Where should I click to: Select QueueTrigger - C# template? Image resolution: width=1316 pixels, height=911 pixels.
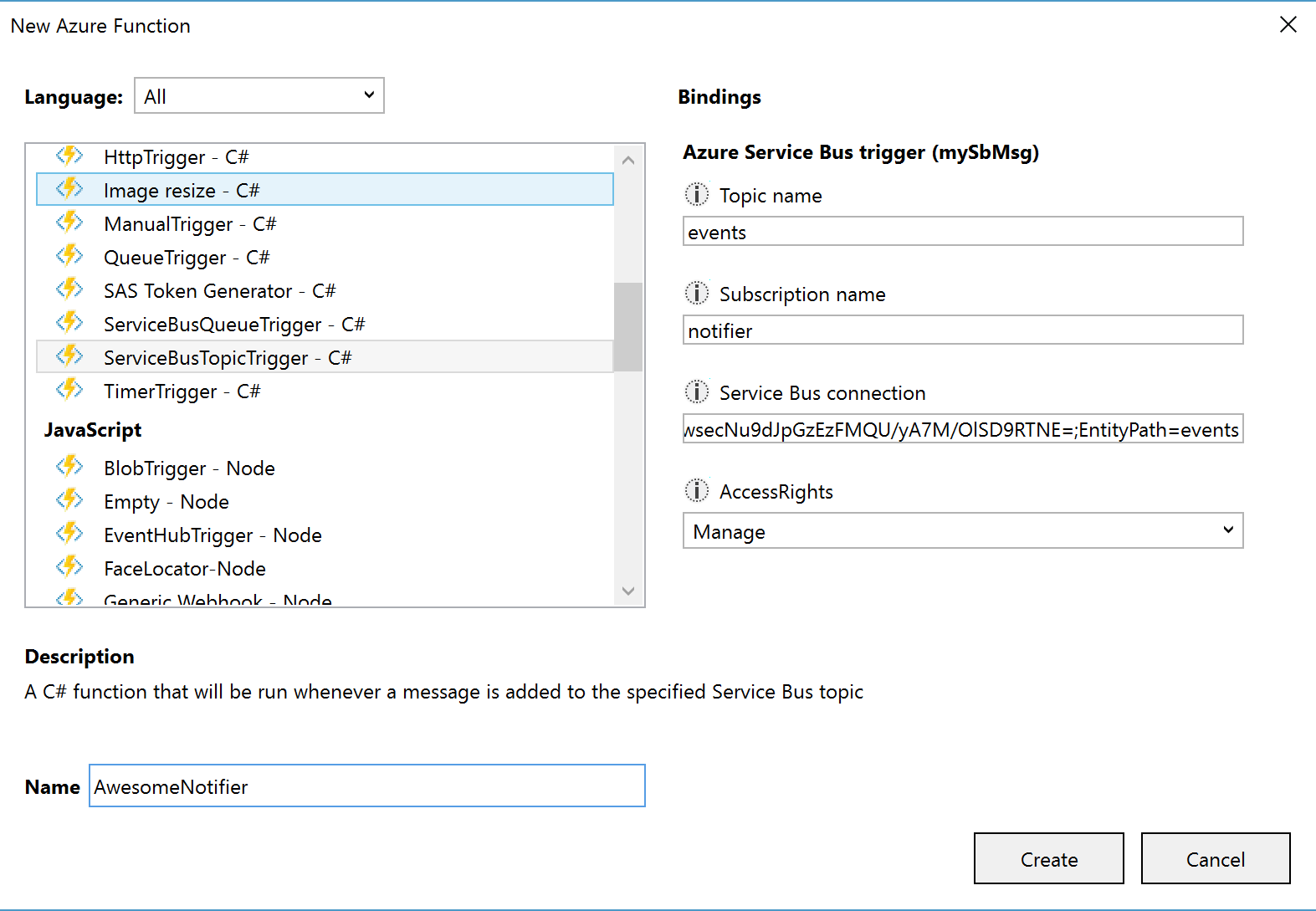(x=325, y=257)
